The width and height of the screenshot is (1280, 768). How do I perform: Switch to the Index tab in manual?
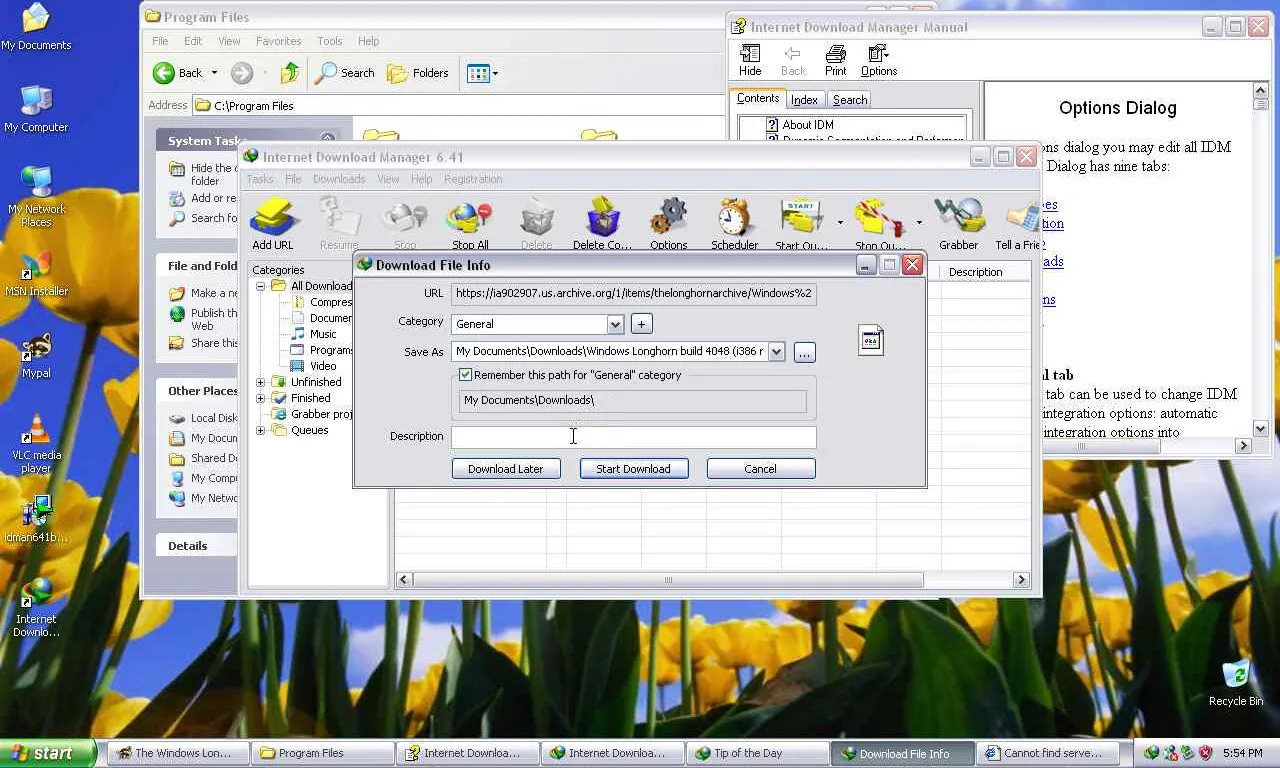click(x=804, y=100)
